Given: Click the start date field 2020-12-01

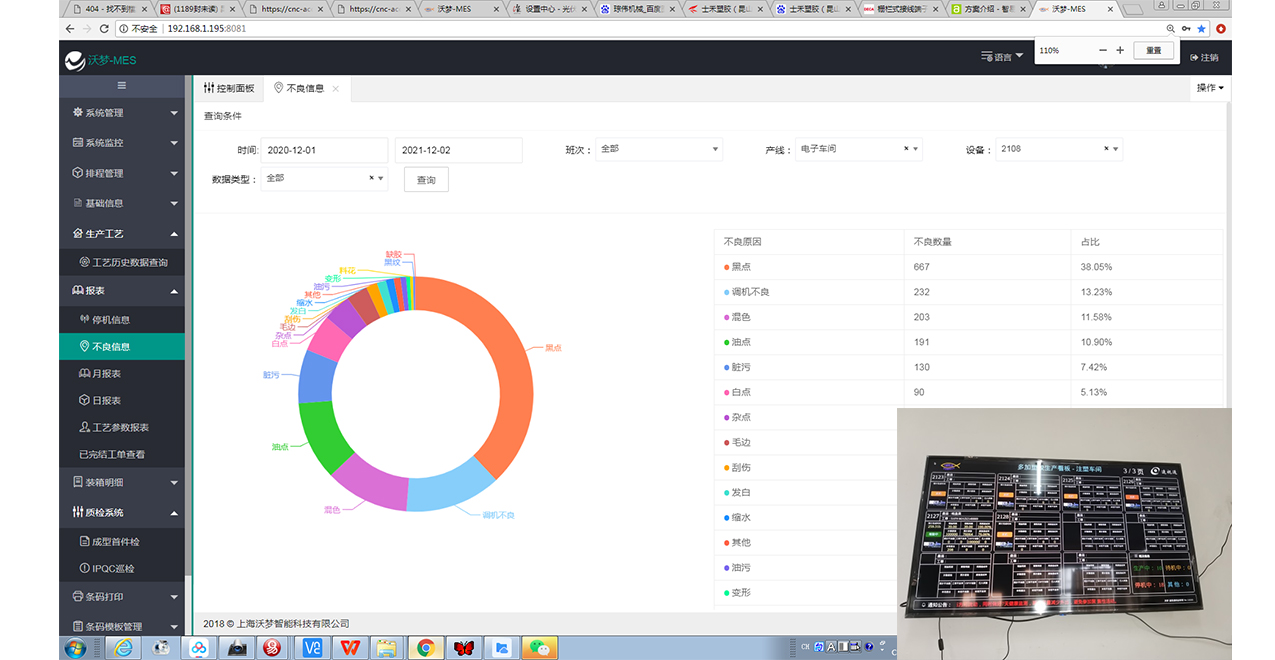Looking at the screenshot, I should point(323,150).
